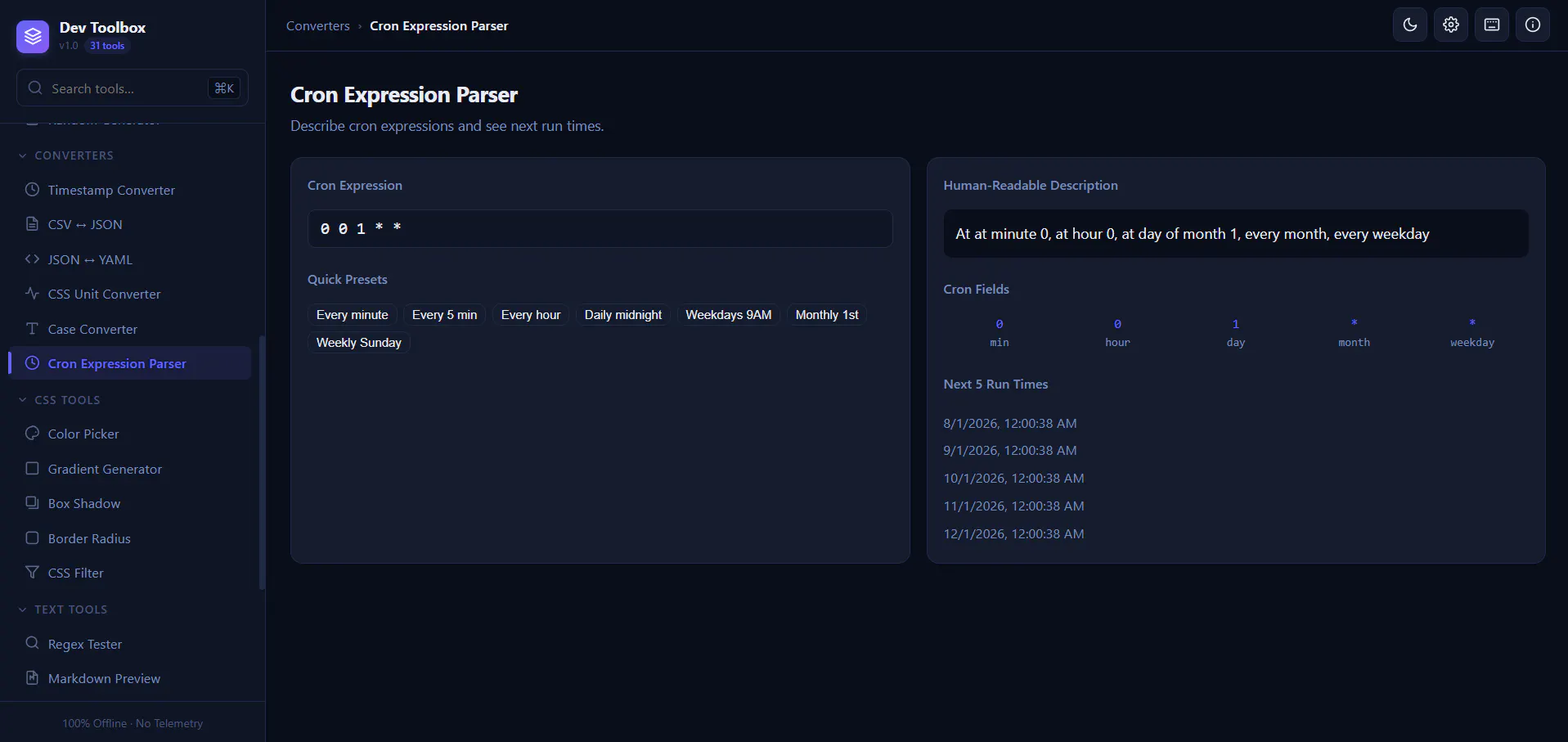The image size is (1568, 742).
Task: Select Cron Expression Parser in sidebar
Action: (x=131, y=363)
